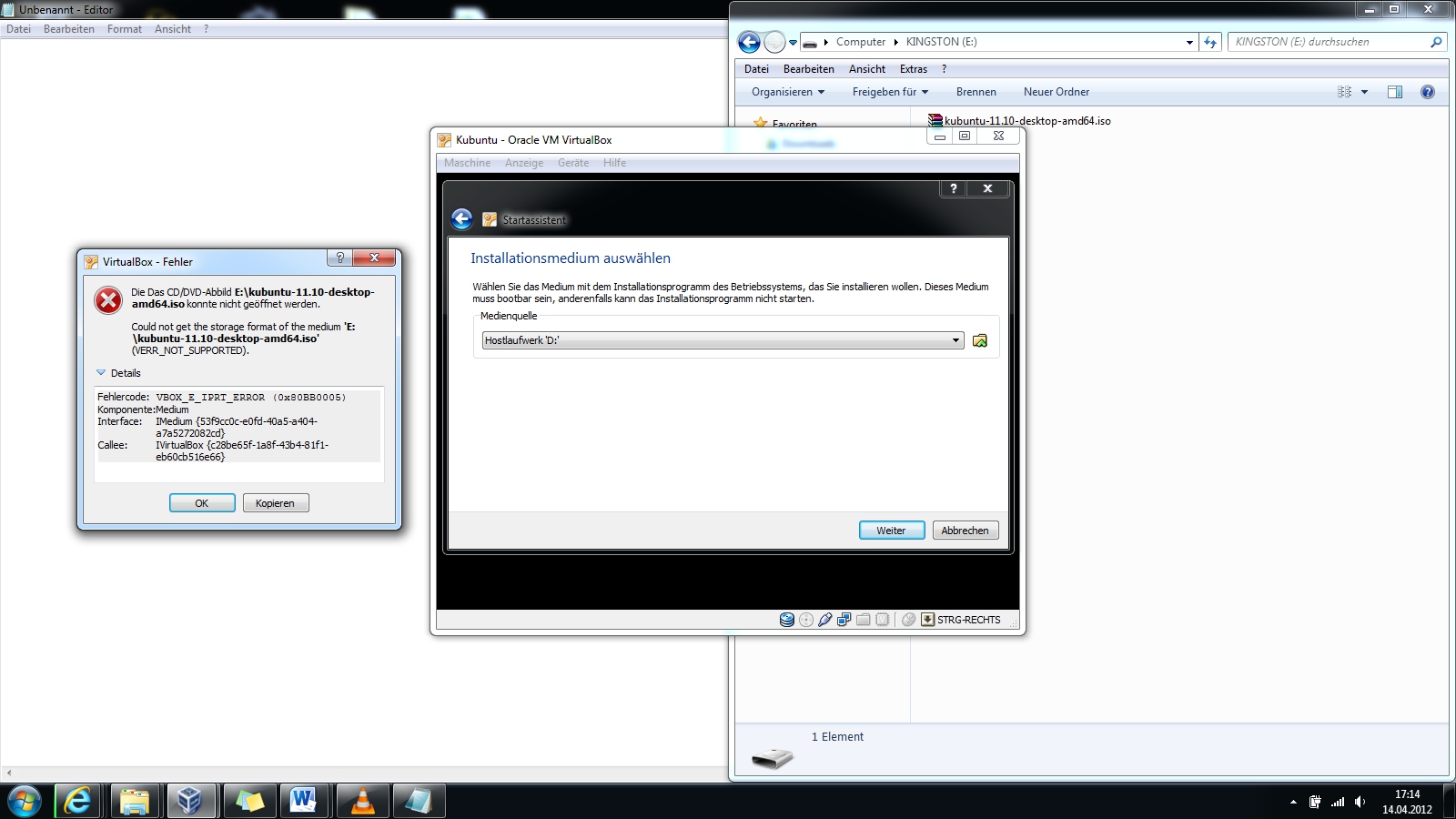Click the refresh button beside Explorer address bar
Image resolution: width=1456 pixels, height=819 pixels.
[1210, 42]
